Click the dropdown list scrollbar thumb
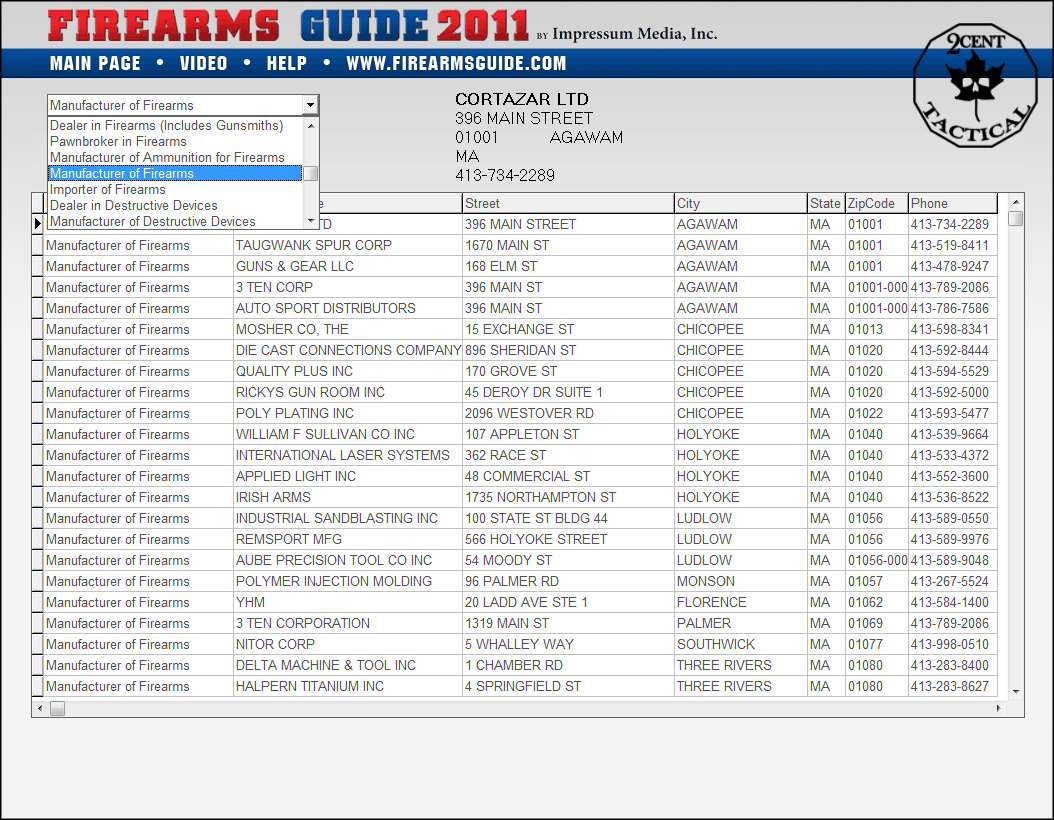Screen dimensions: 1054x820 311,173
